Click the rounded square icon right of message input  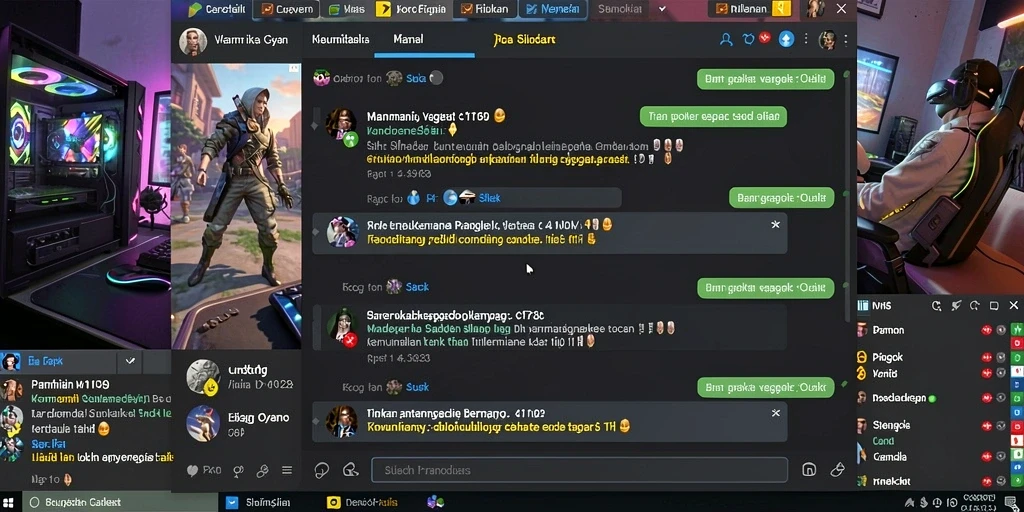[808, 470]
